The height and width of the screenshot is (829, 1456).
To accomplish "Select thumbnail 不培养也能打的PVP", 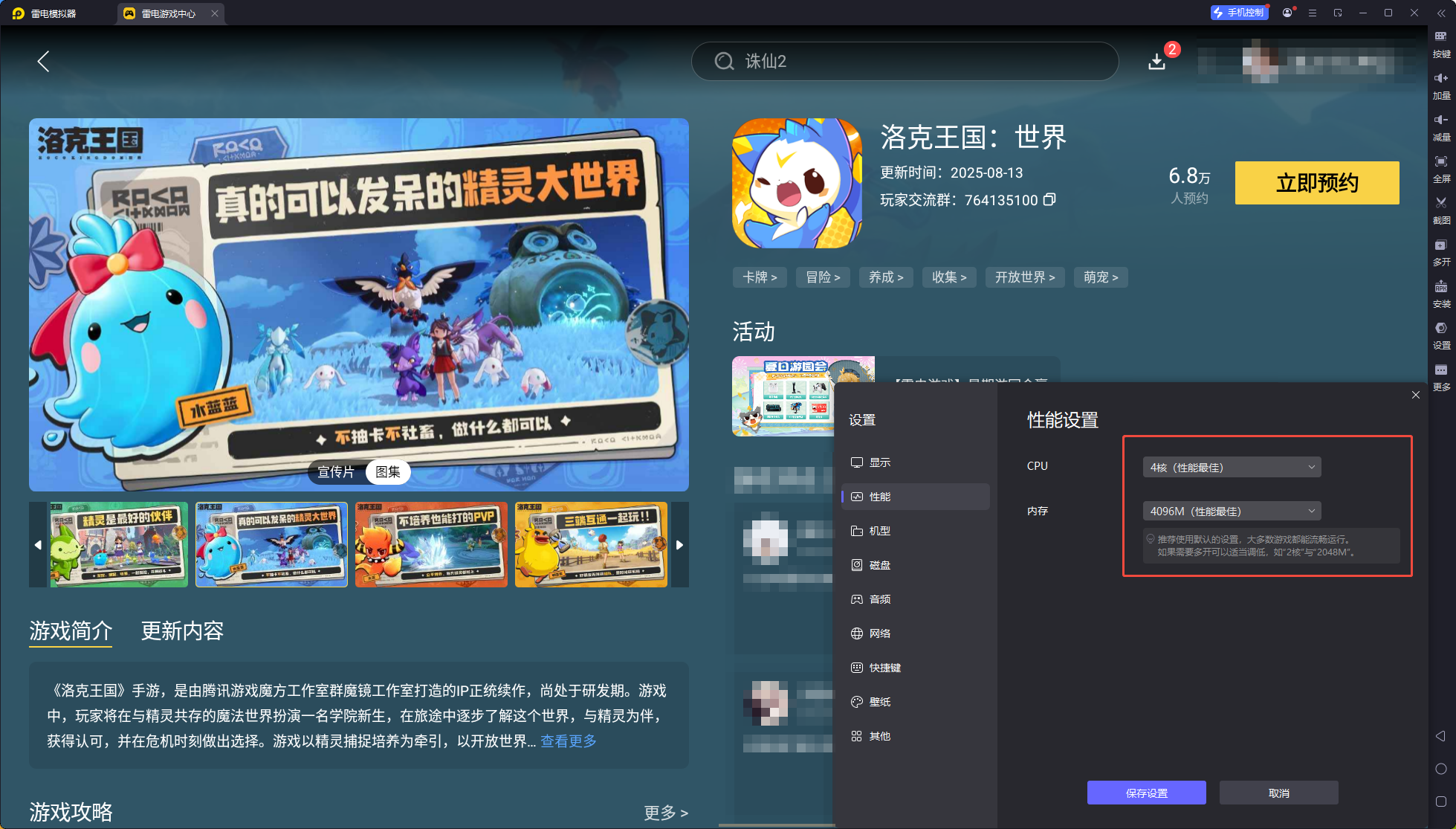I will click(x=431, y=545).
